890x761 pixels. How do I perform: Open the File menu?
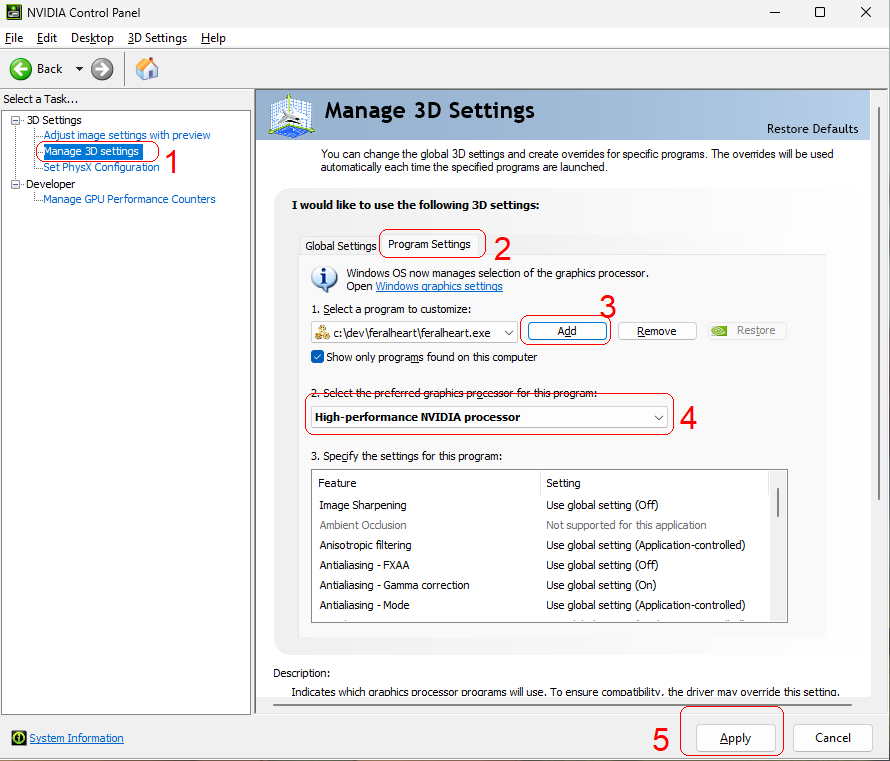coord(14,38)
